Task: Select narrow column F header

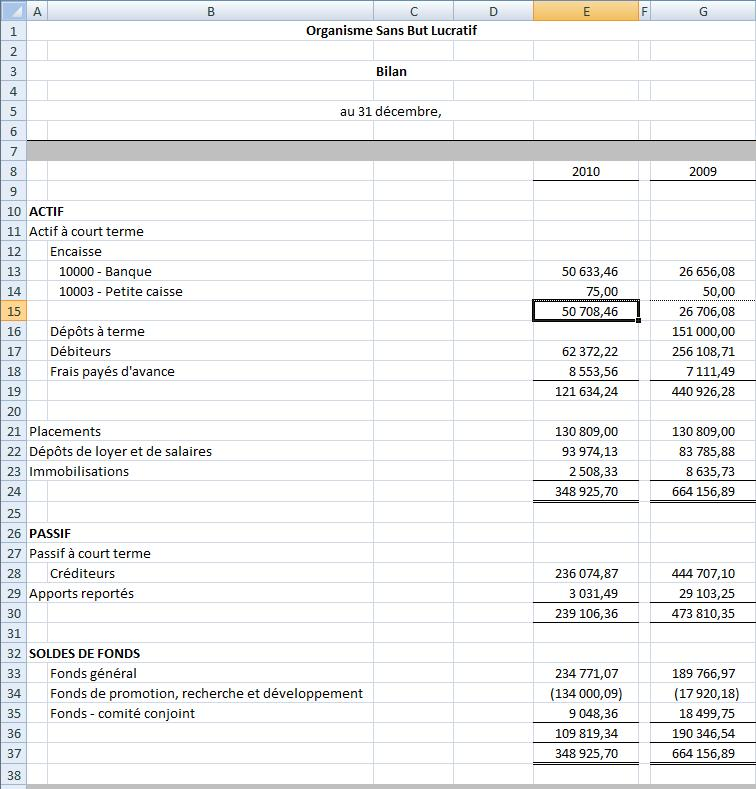Action: (644, 11)
